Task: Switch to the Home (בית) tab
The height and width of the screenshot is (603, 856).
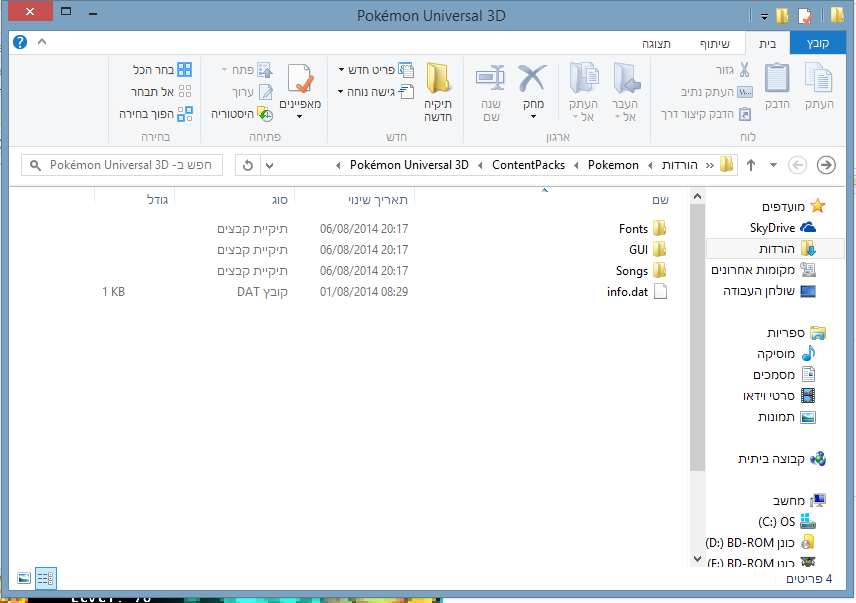Action: [767, 44]
